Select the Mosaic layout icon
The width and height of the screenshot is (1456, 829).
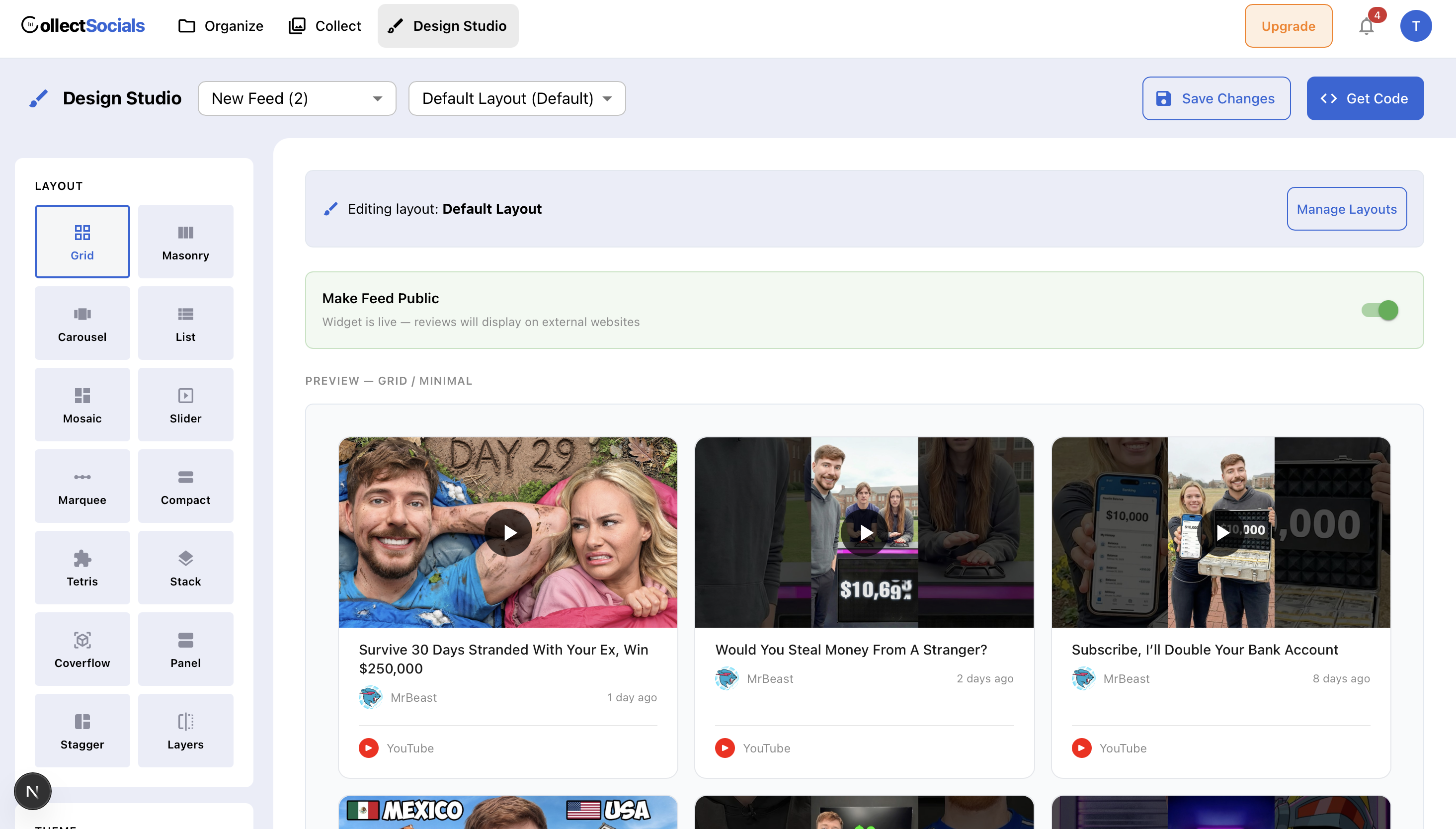(x=82, y=404)
